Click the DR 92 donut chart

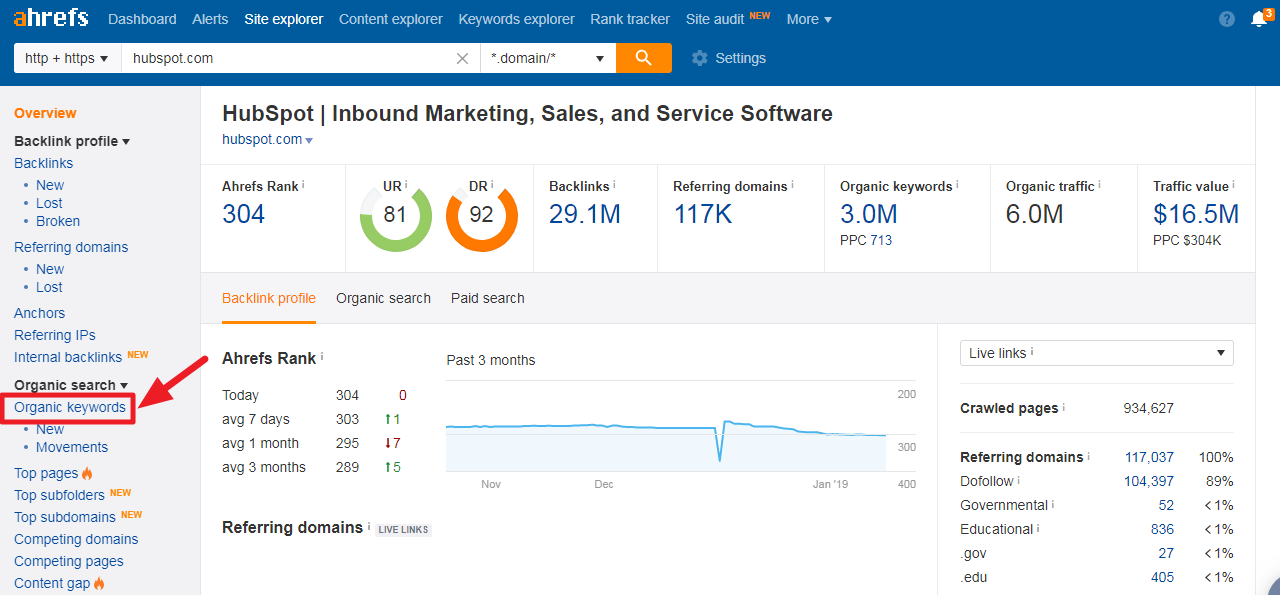point(481,215)
